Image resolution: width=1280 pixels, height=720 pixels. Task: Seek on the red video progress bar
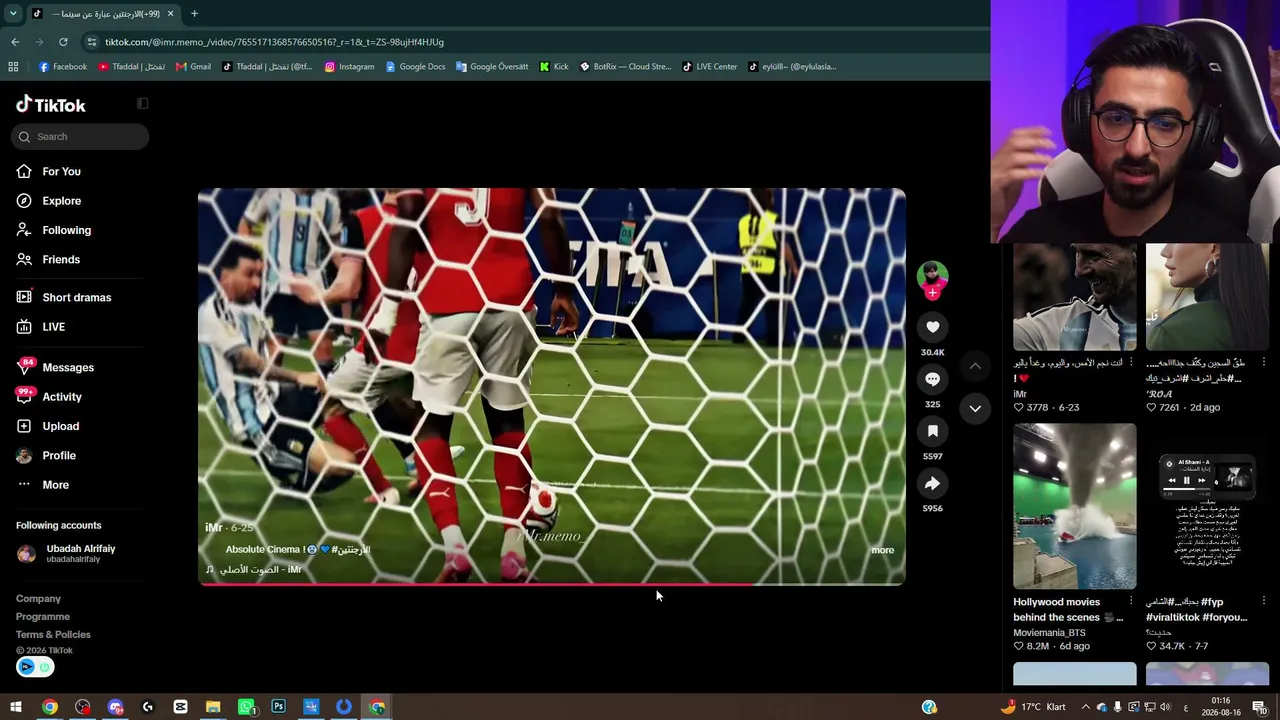(552, 584)
